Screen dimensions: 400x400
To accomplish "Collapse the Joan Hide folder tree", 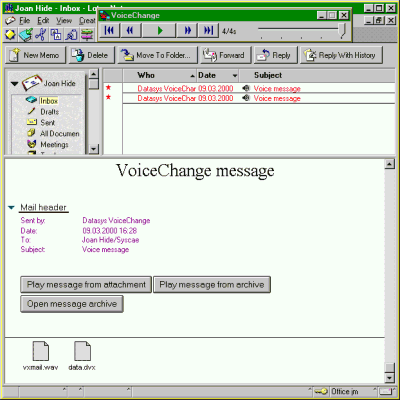I will click(x=14, y=83).
